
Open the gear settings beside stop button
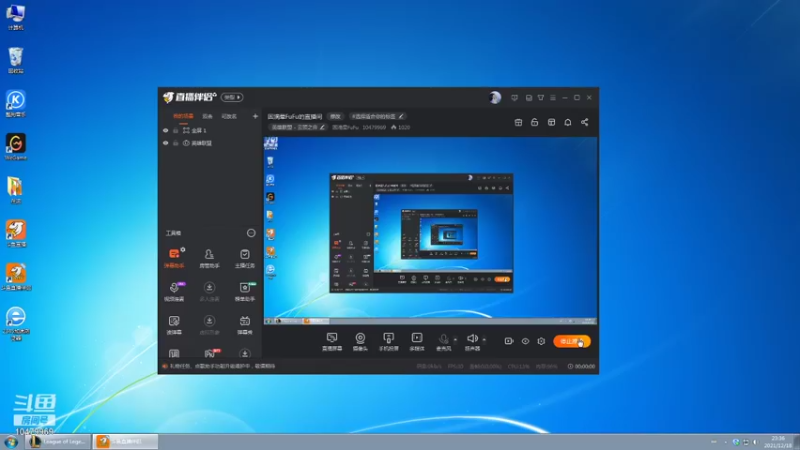click(541, 341)
